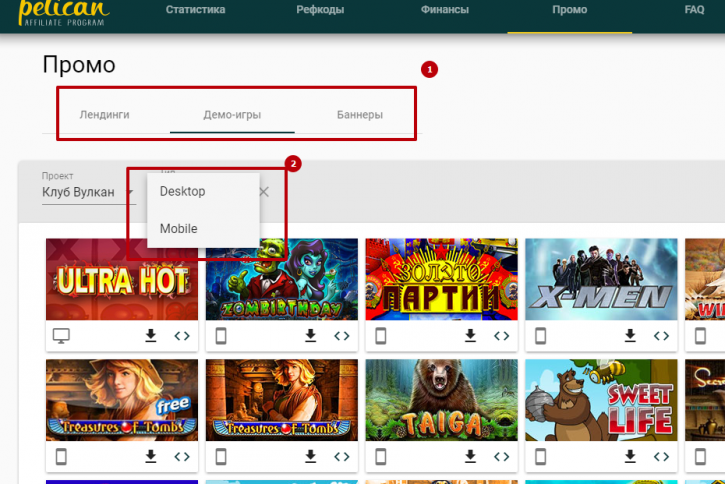Image resolution: width=725 pixels, height=484 pixels.
Task: Download the Taiga demo game
Action: (x=470, y=457)
